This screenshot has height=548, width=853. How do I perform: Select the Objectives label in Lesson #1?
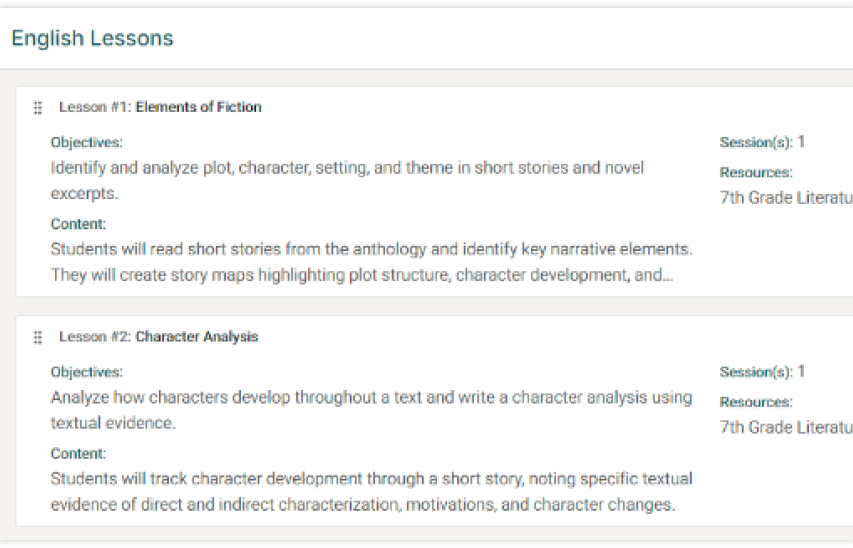coord(86,143)
